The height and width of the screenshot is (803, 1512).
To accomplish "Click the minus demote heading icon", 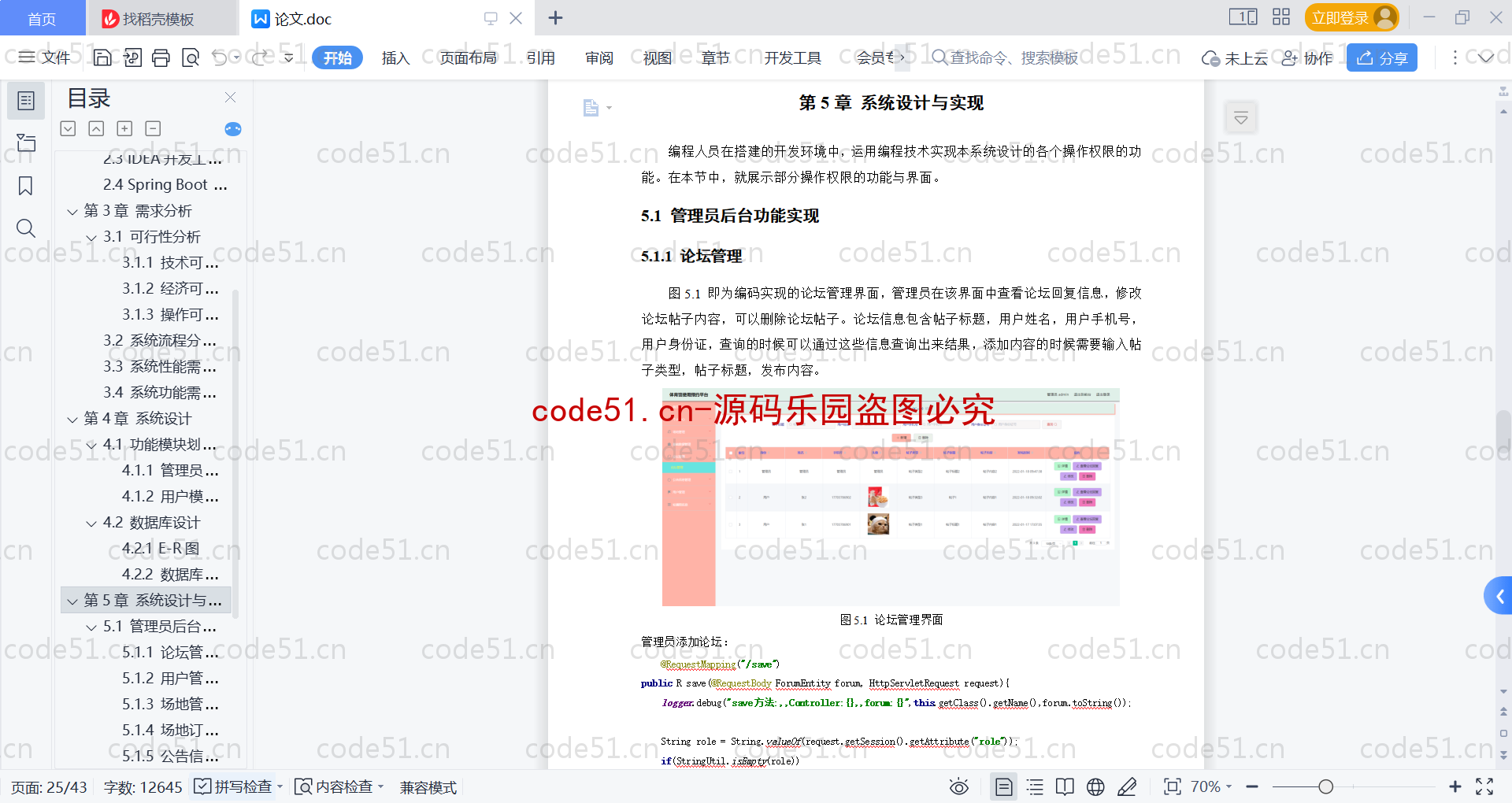I will click(x=153, y=128).
